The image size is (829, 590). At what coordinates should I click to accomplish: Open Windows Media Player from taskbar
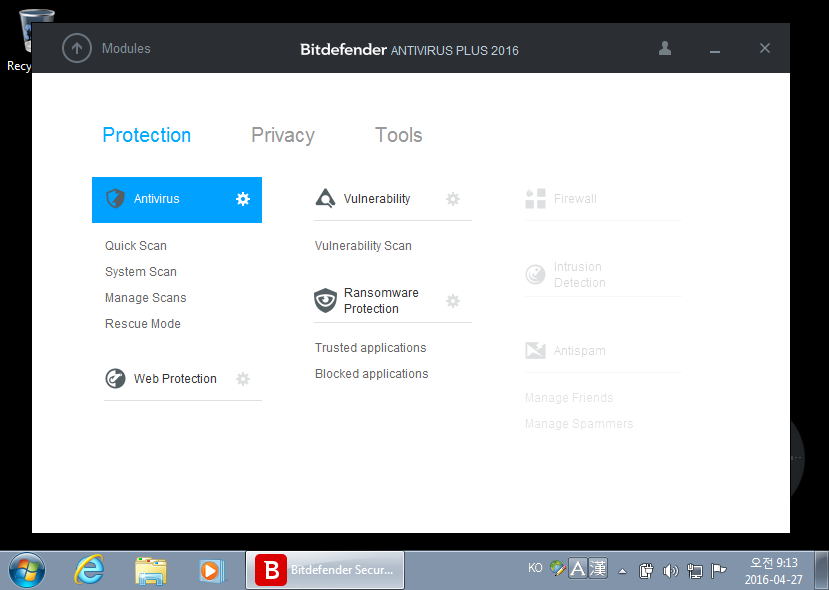211,570
